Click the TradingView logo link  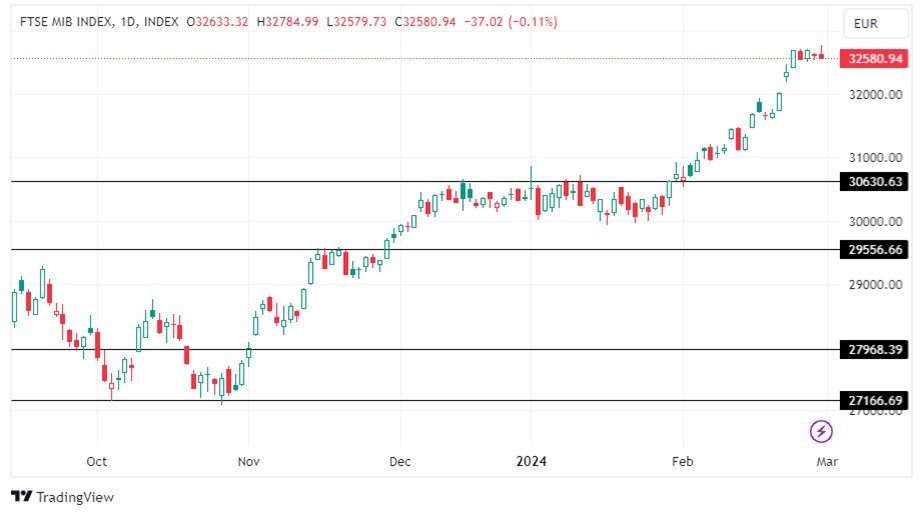click(62, 497)
